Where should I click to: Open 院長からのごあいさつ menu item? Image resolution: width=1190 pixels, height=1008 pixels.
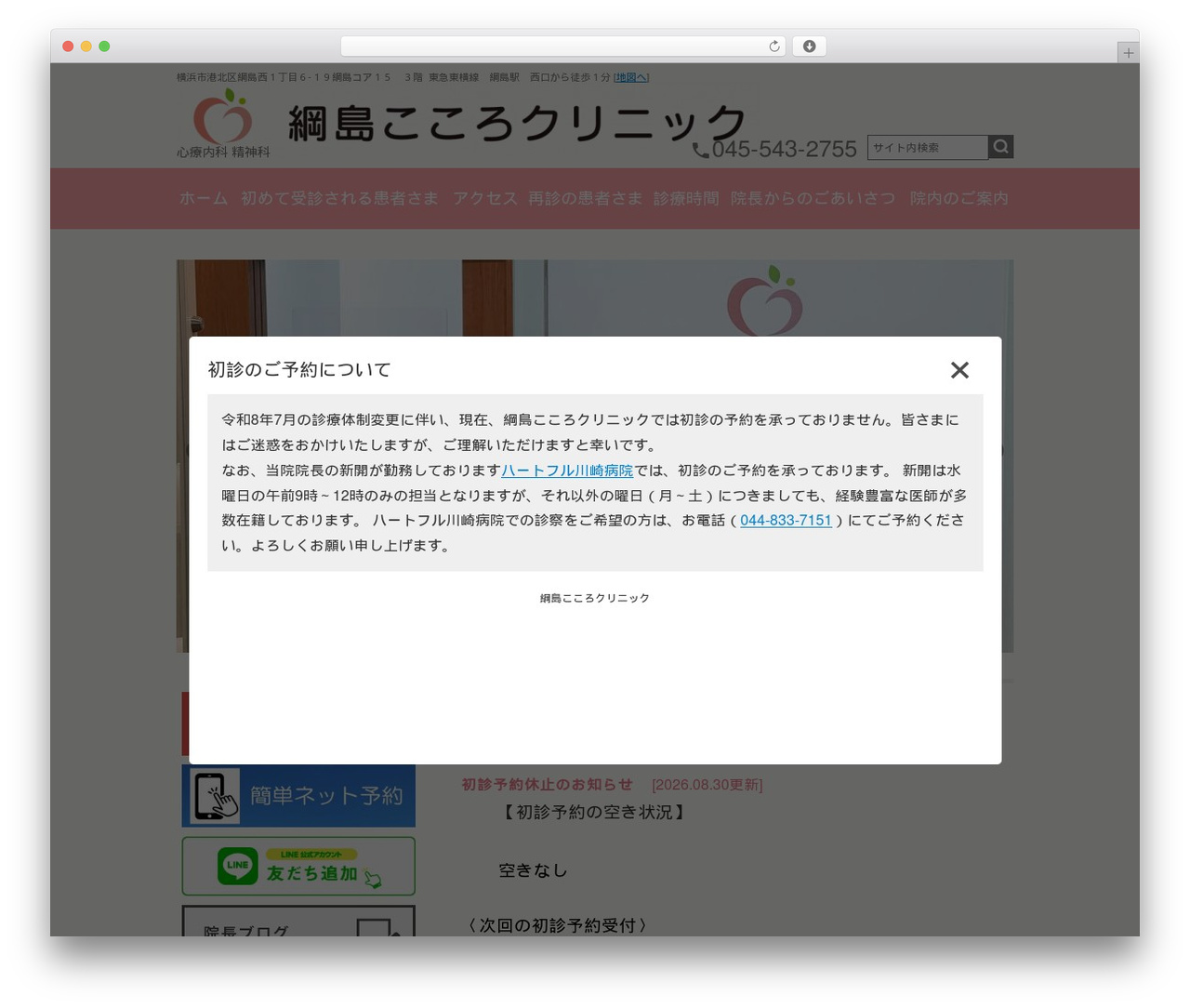[813, 198]
